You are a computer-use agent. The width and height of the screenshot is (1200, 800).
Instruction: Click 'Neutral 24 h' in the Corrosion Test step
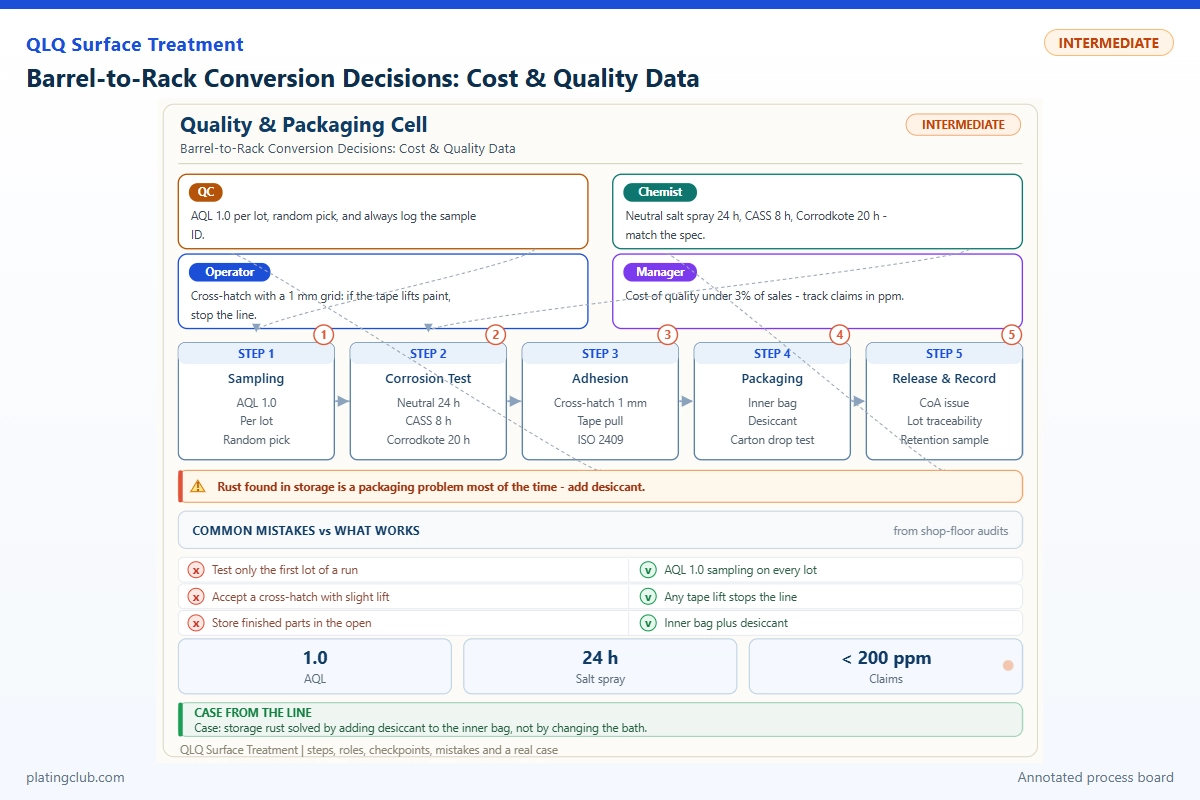coord(428,403)
